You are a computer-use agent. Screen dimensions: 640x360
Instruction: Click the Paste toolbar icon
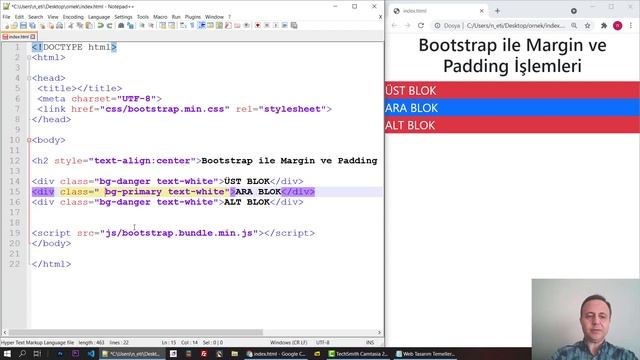pyautogui.click(x=89, y=25)
